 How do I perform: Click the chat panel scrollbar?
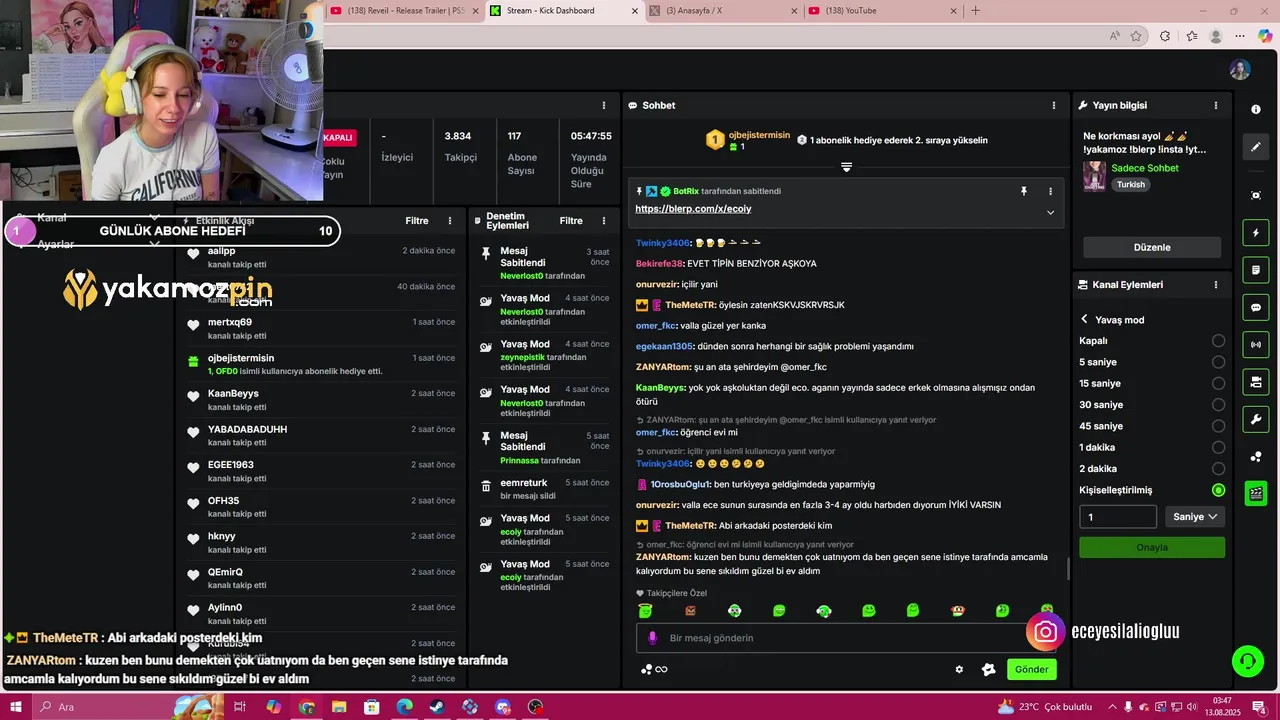tap(1068, 568)
